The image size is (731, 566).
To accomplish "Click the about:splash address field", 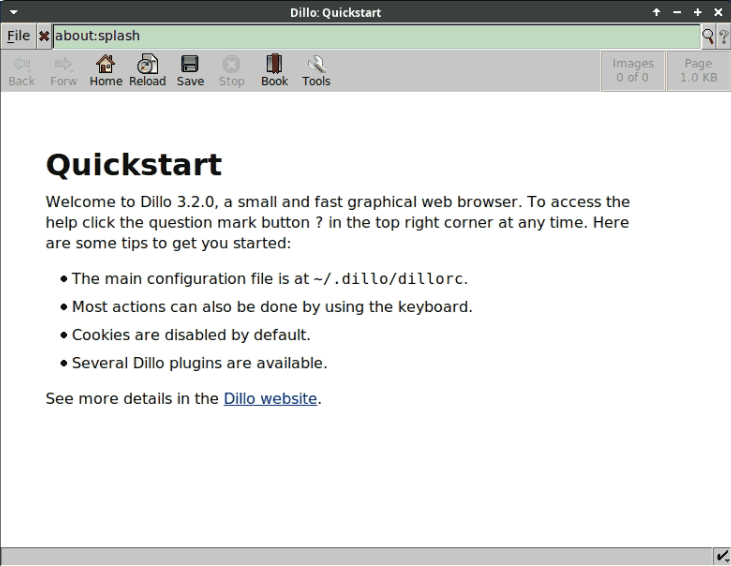I will pos(376,36).
